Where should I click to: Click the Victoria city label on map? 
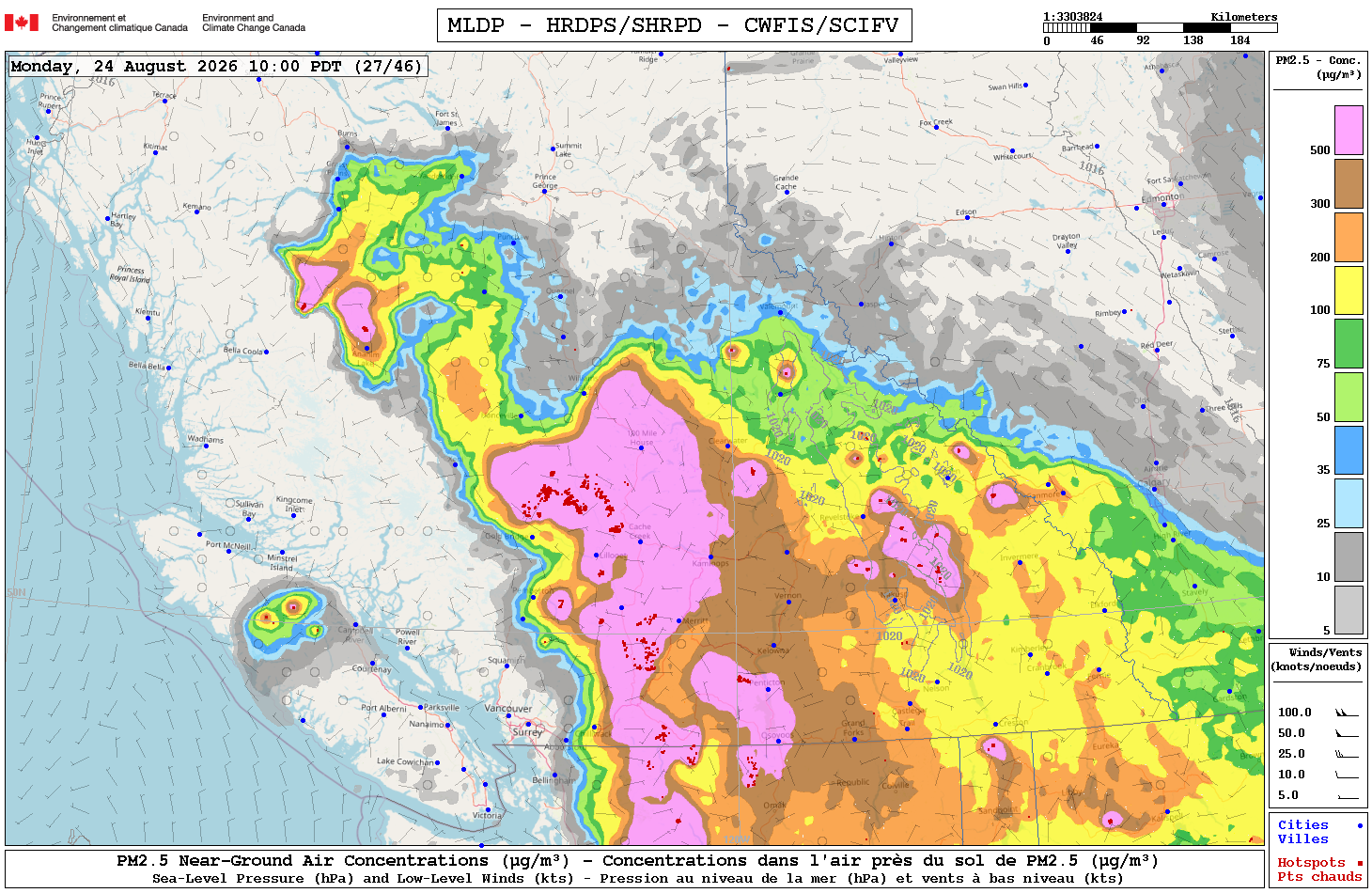487,815
